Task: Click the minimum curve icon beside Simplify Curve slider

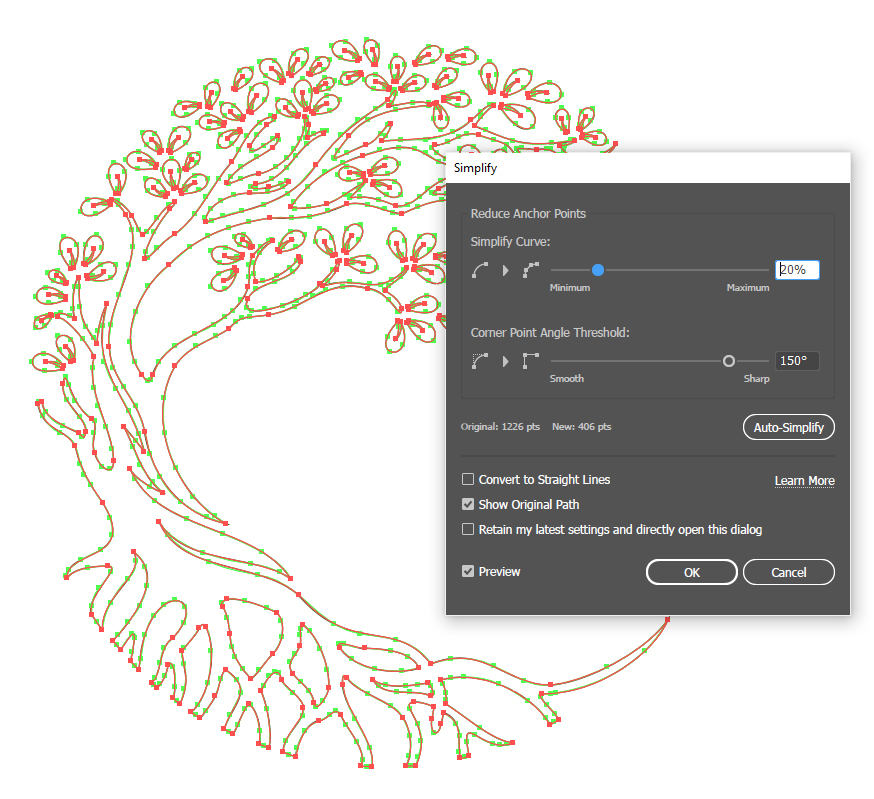Action: coord(480,270)
